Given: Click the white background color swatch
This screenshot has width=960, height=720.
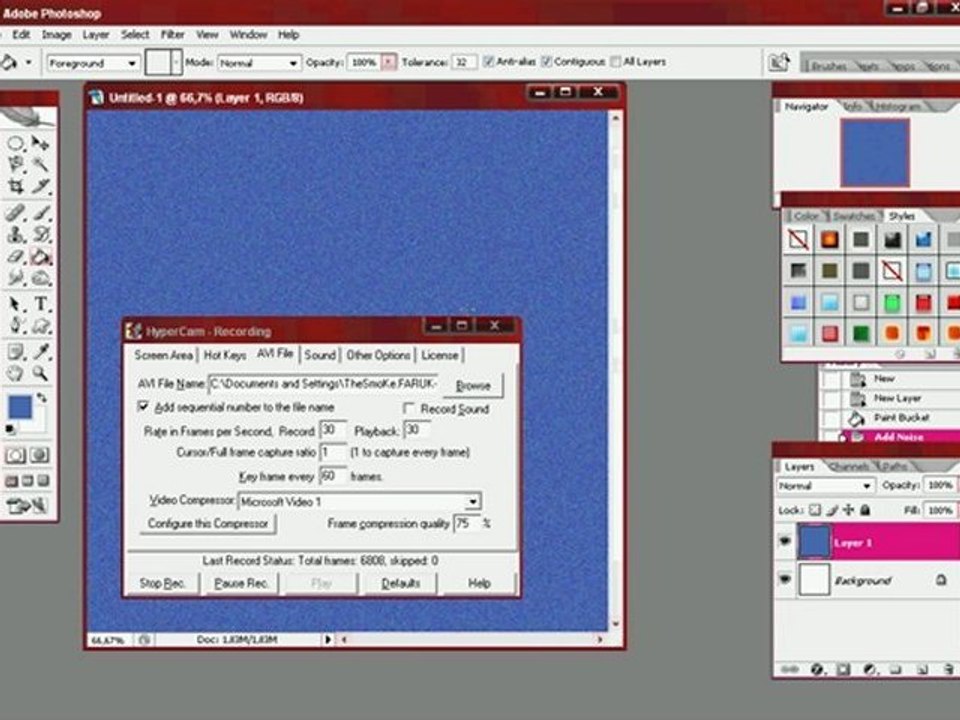Looking at the screenshot, I should [39, 424].
